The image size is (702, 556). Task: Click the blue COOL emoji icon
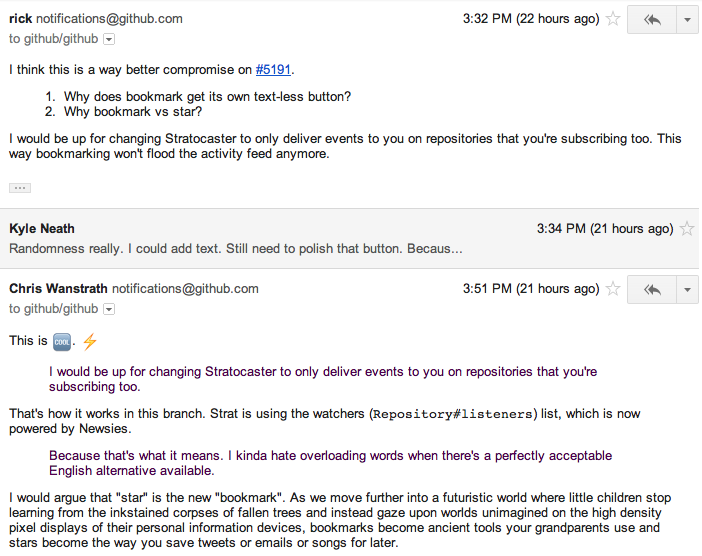coord(62,341)
